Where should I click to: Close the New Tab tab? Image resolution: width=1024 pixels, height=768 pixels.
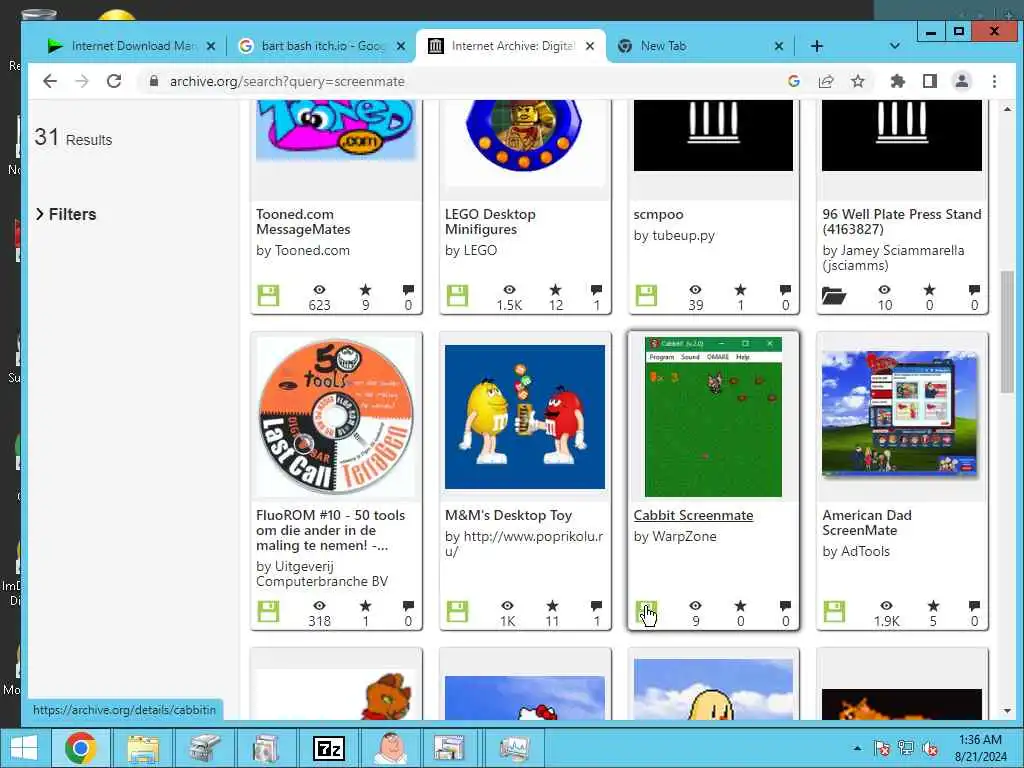point(778,46)
